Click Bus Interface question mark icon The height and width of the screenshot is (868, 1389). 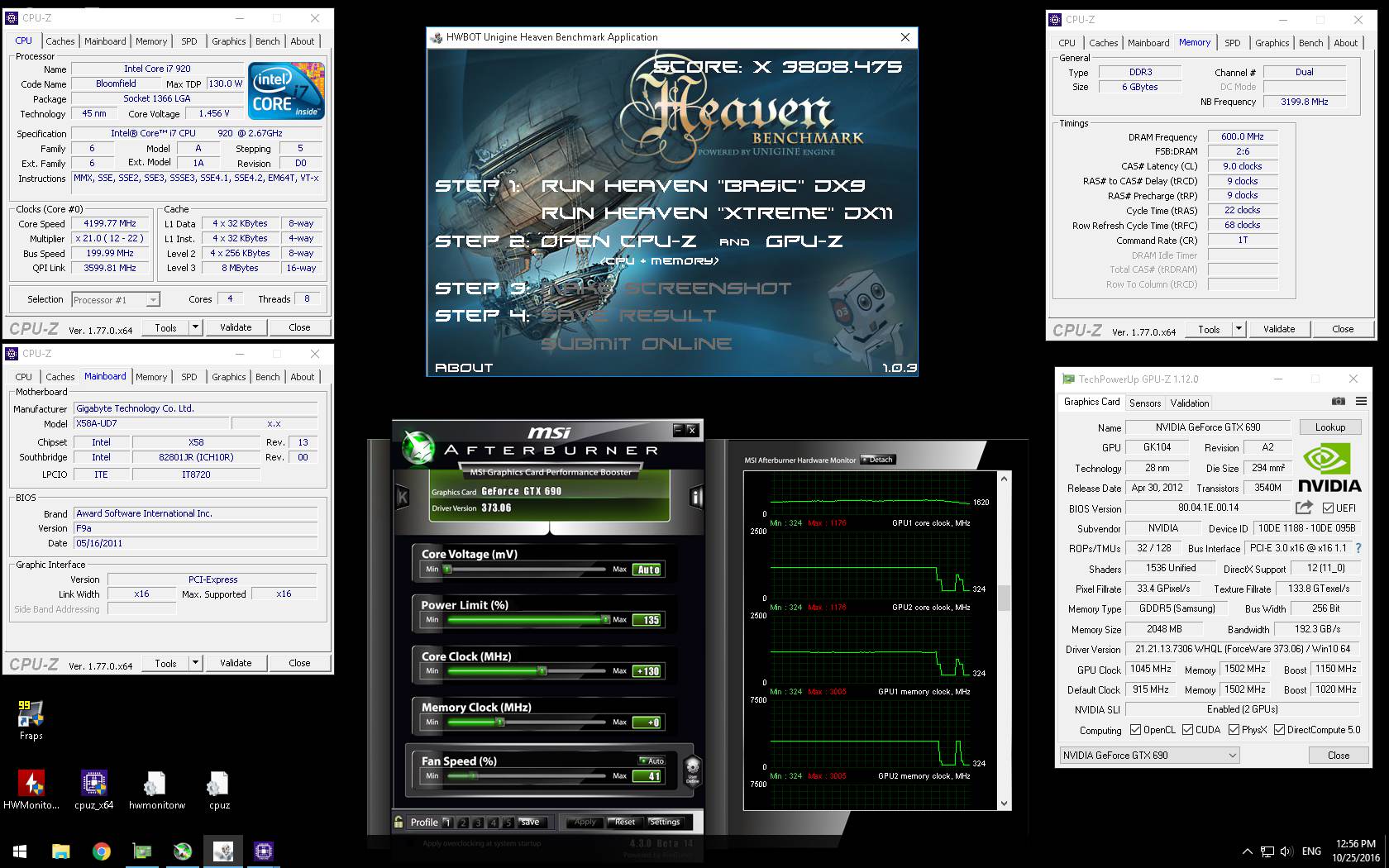tap(1358, 548)
